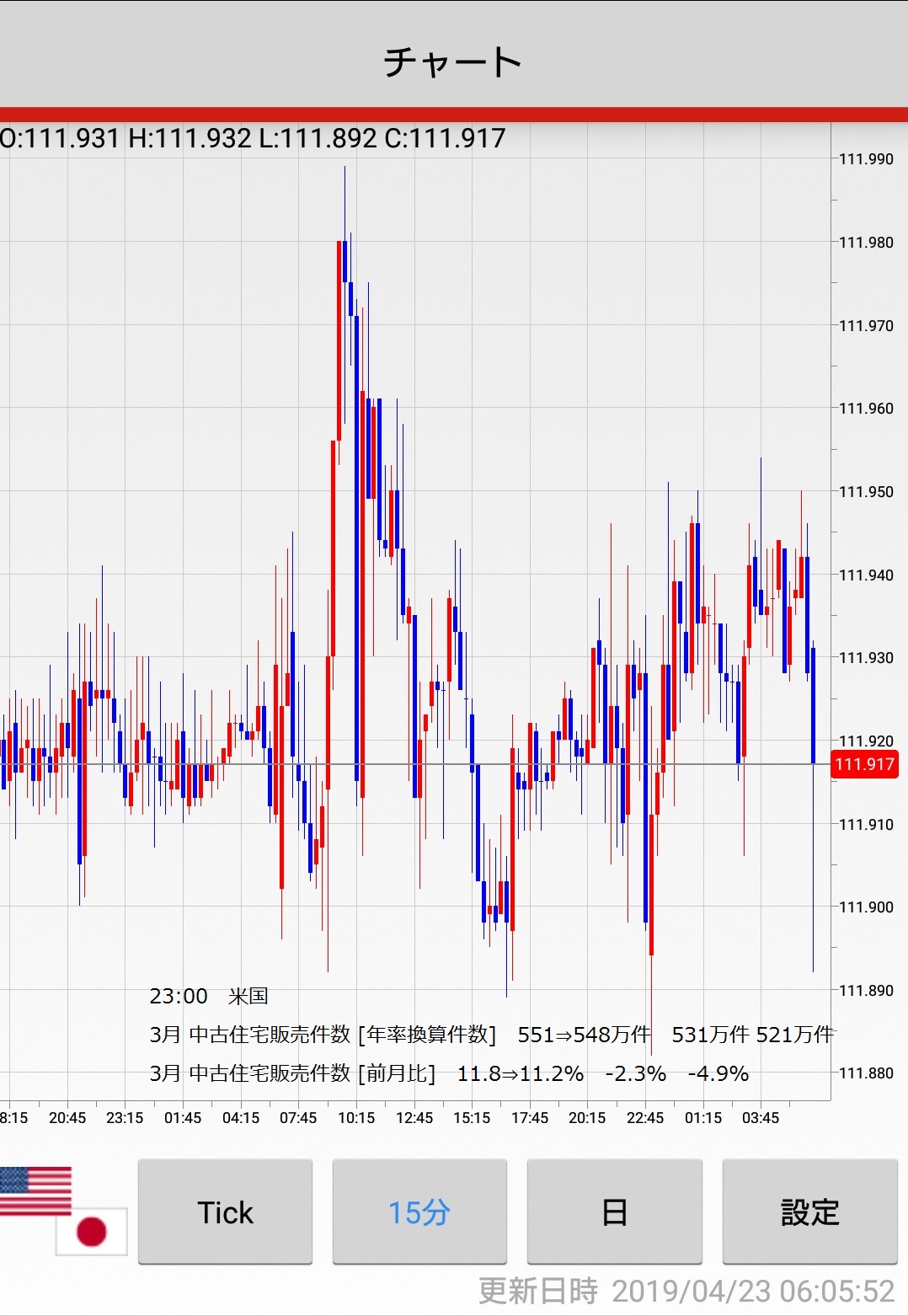Switch to the Tick chart

click(x=225, y=1212)
